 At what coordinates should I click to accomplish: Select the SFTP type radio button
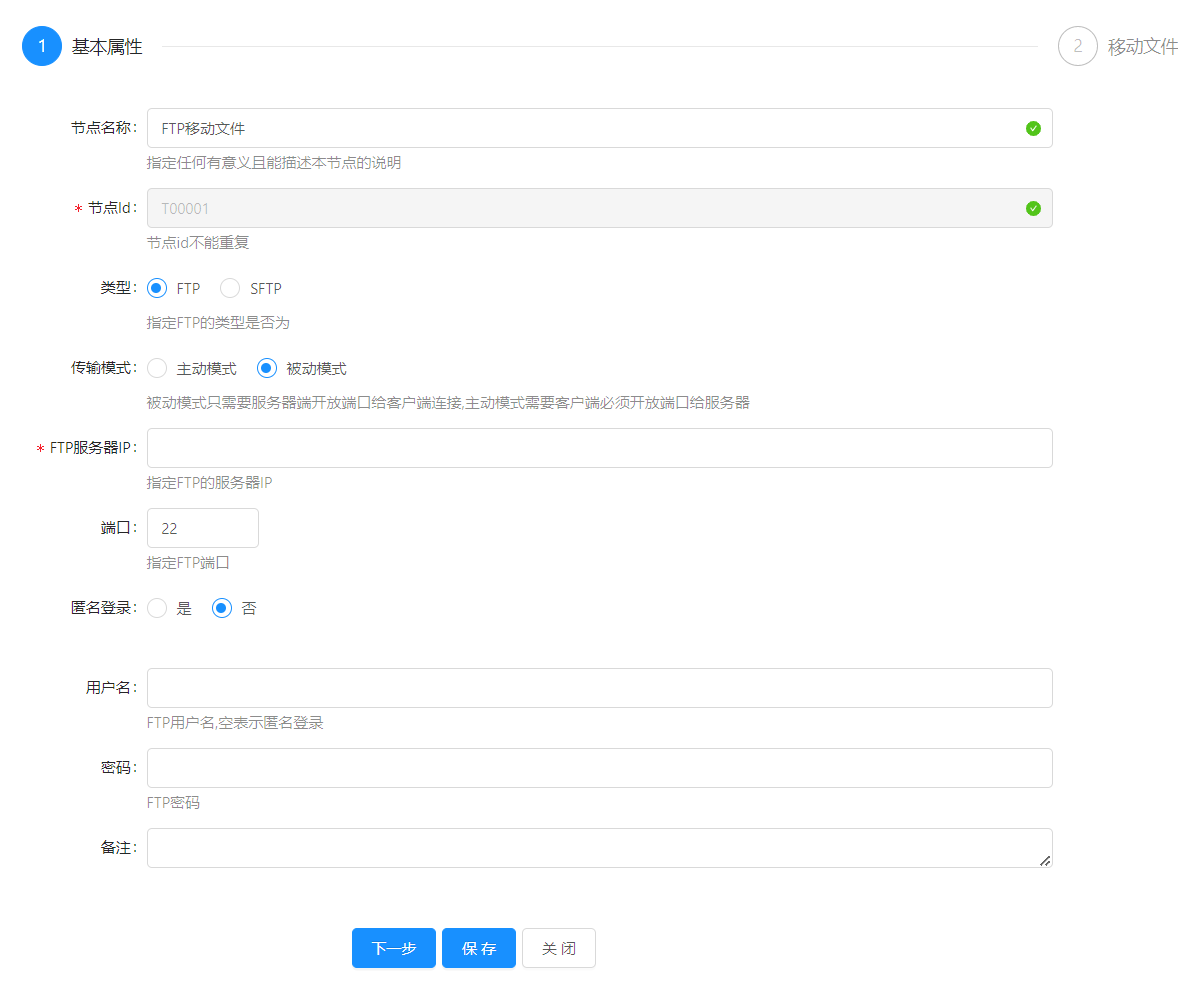coord(230,288)
